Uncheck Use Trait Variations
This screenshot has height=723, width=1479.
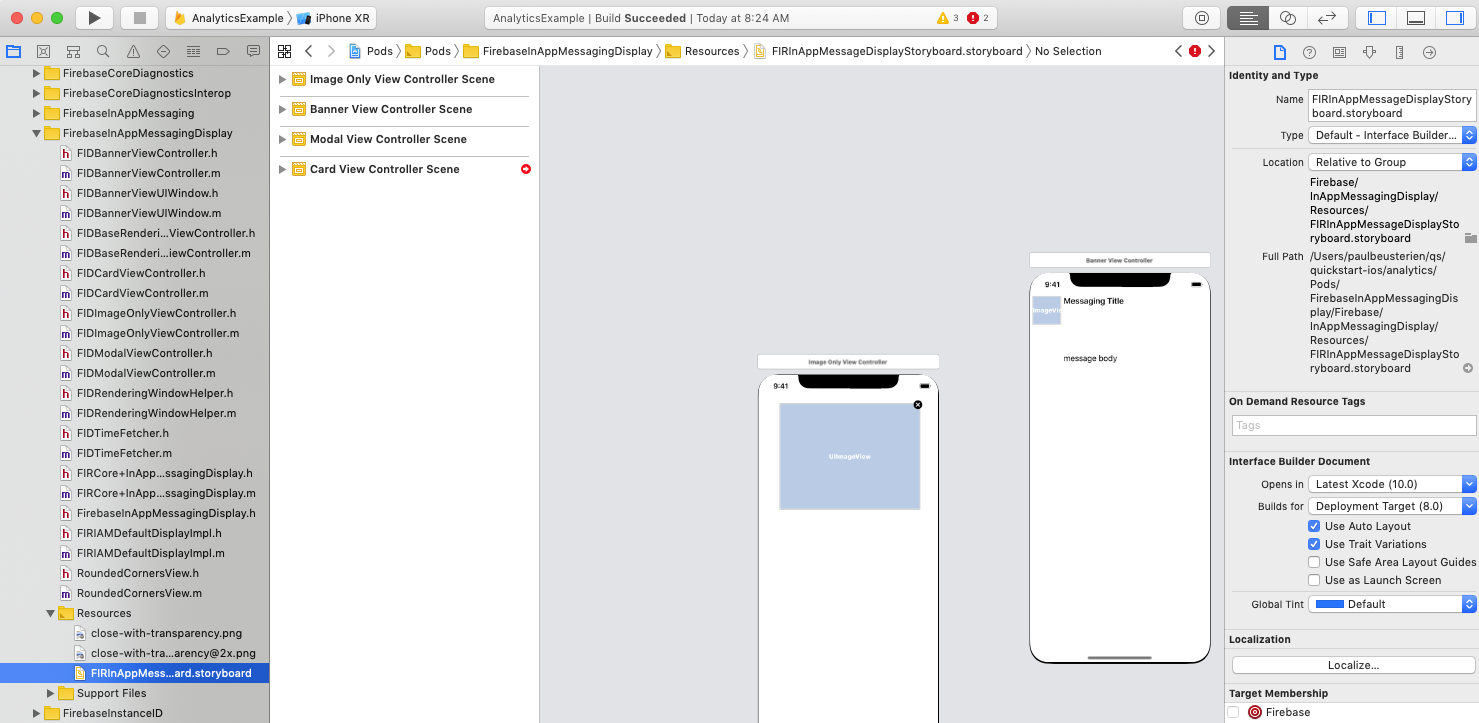[1314, 544]
